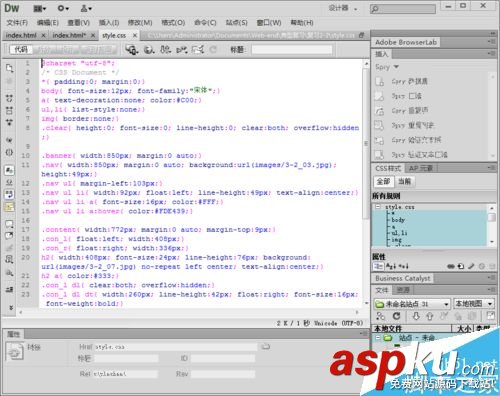The width and height of the screenshot is (500, 396).
Task: Open the Business Catalyst panel options menu
Action: (x=491, y=277)
